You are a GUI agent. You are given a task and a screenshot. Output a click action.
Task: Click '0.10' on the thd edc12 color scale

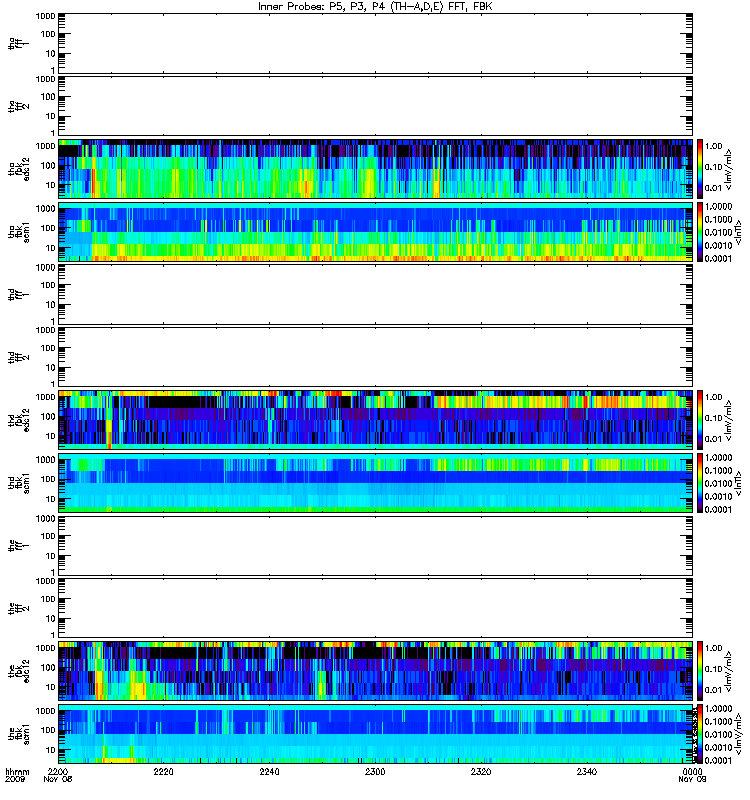coord(714,418)
